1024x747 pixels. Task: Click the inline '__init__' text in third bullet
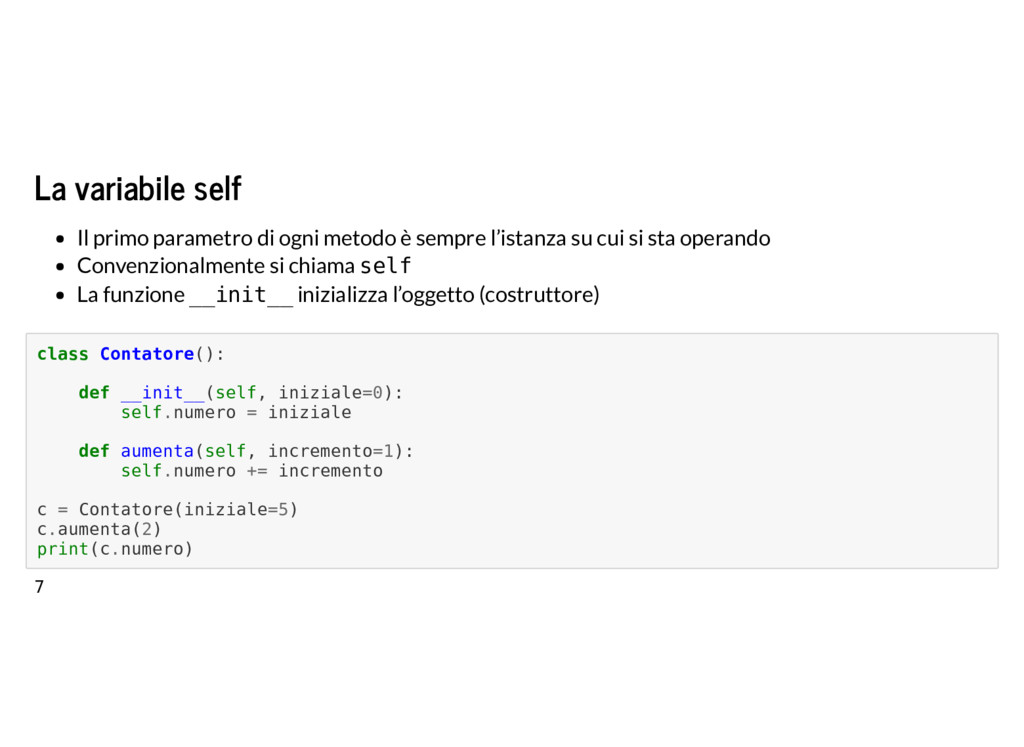(x=241, y=295)
